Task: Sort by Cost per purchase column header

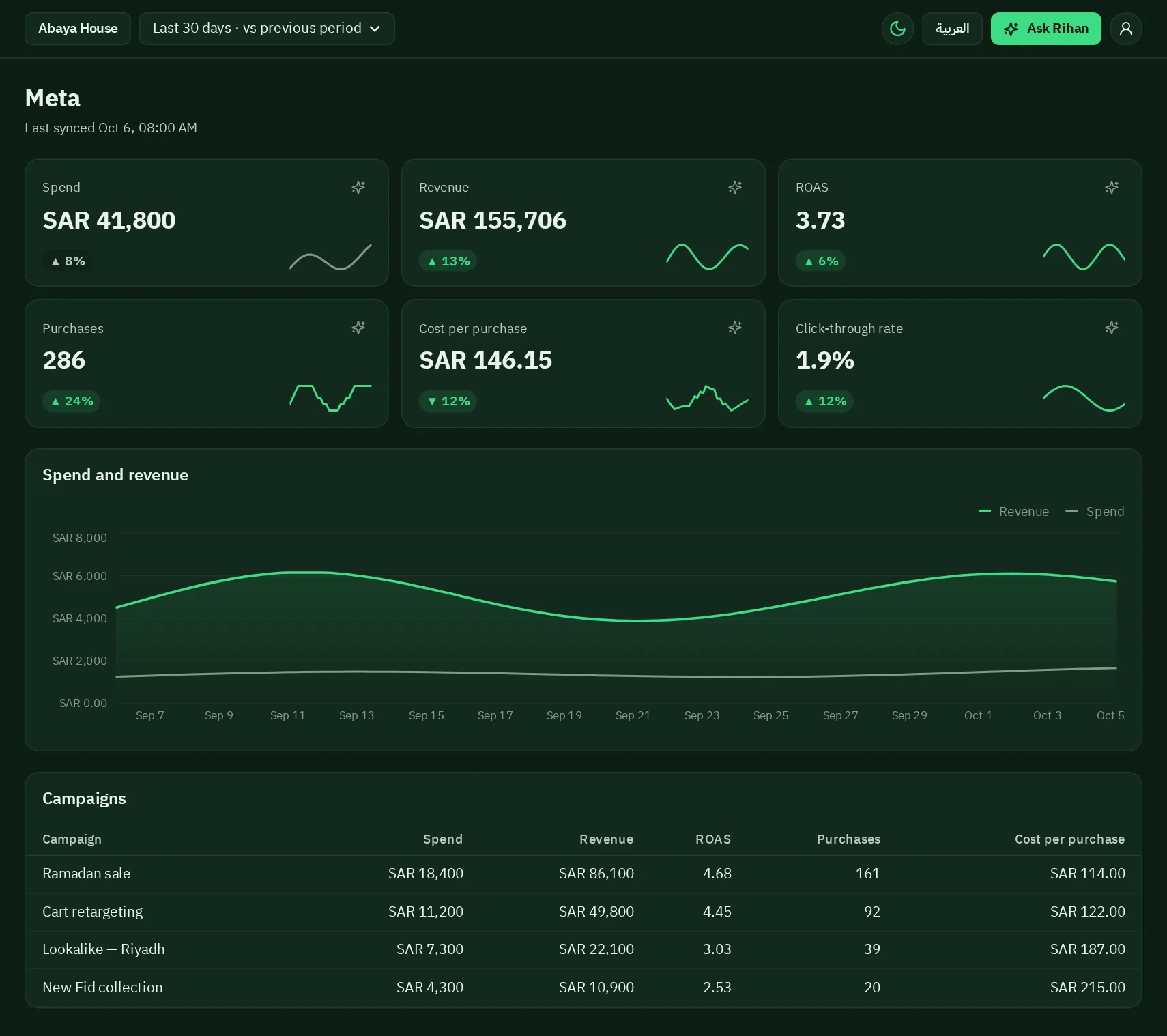Action: tap(1069, 839)
